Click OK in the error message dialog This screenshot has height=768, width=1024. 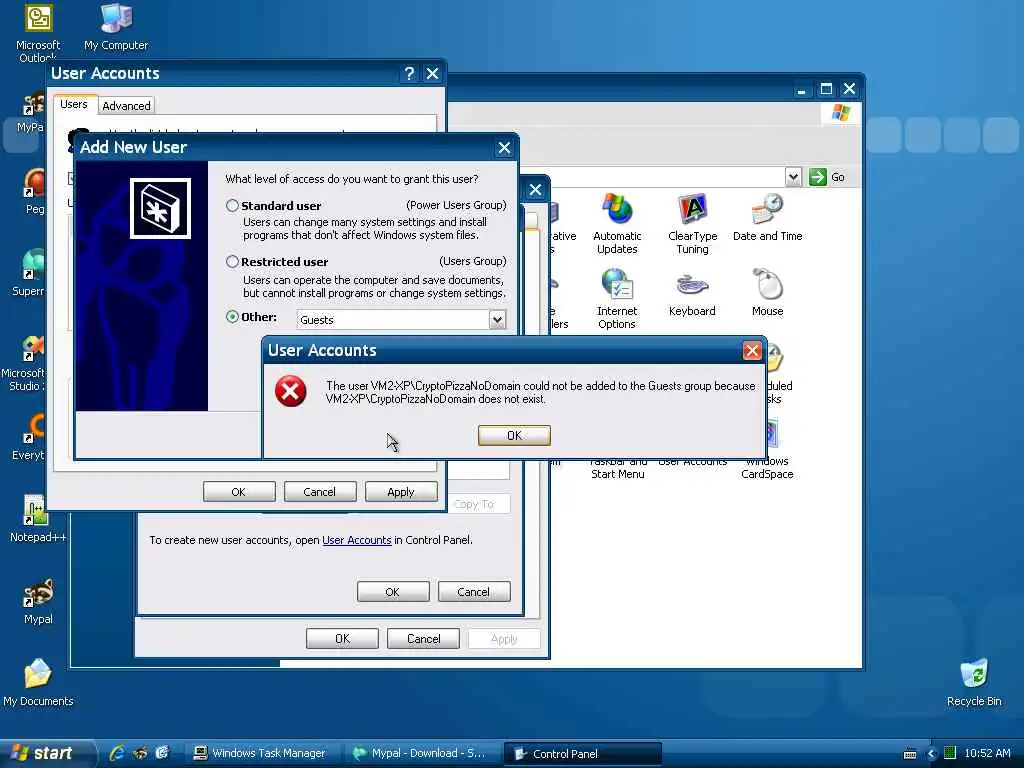[514, 436]
